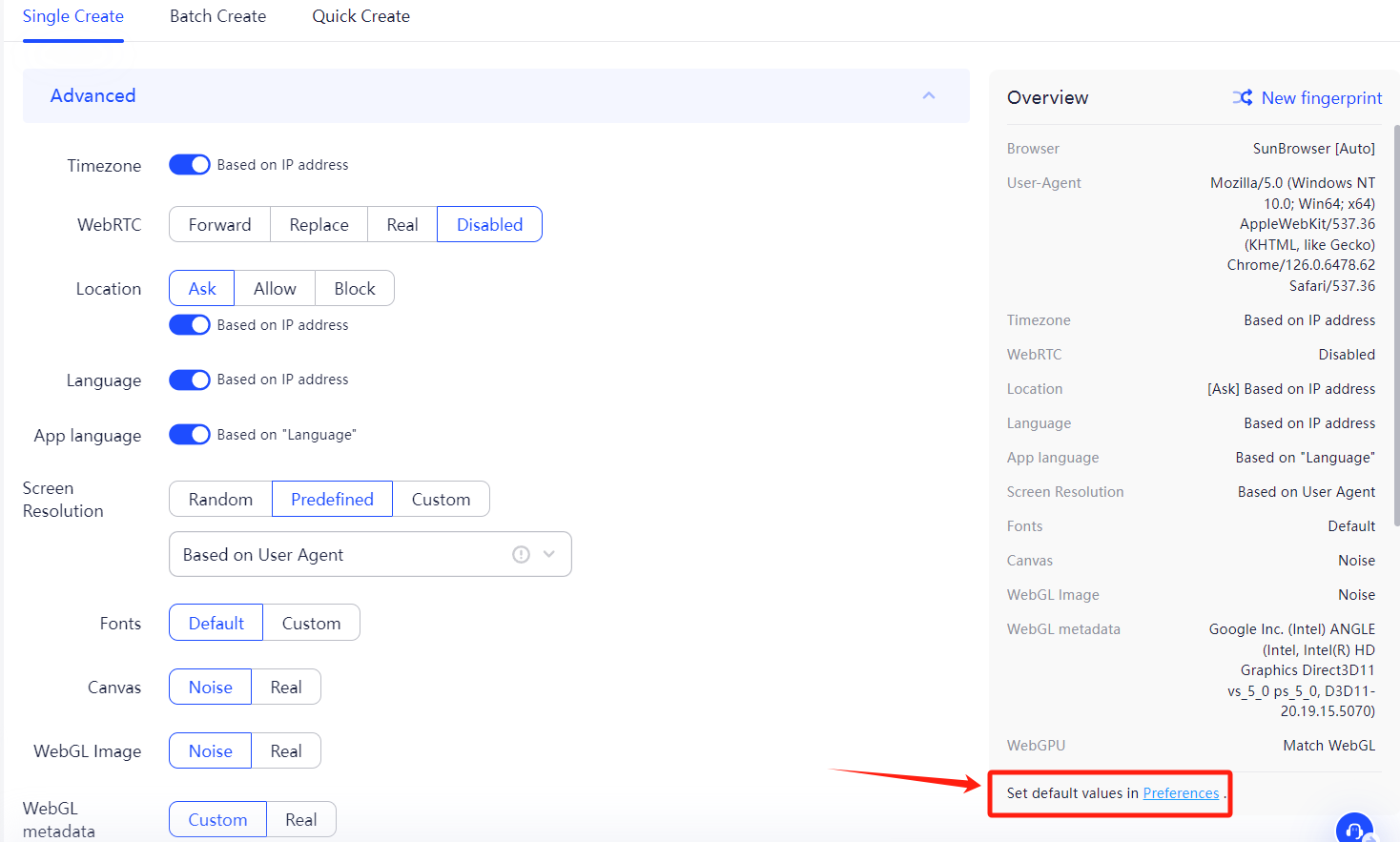The width and height of the screenshot is (1400, 842).
Task: Click the warning icon in resolution dropdown
Action: point(521,554)
